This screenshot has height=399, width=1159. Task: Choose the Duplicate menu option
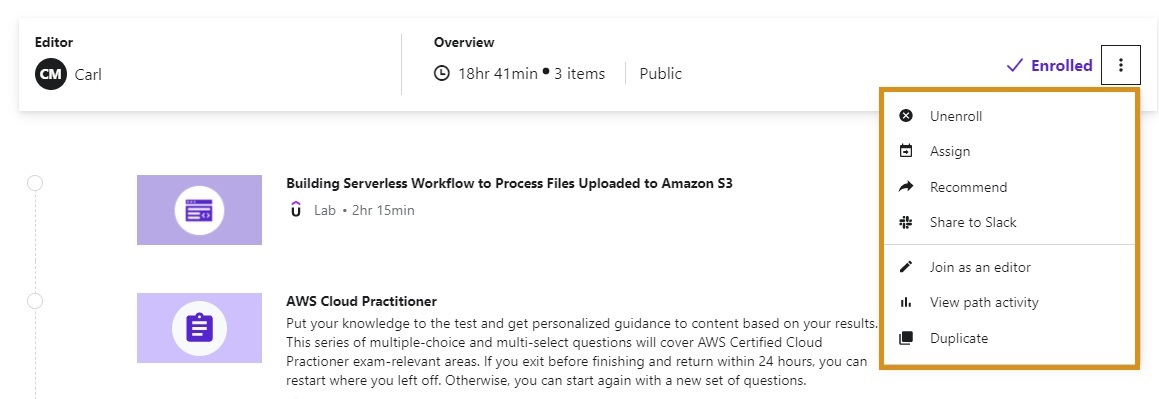click(x=1009, y=338)
